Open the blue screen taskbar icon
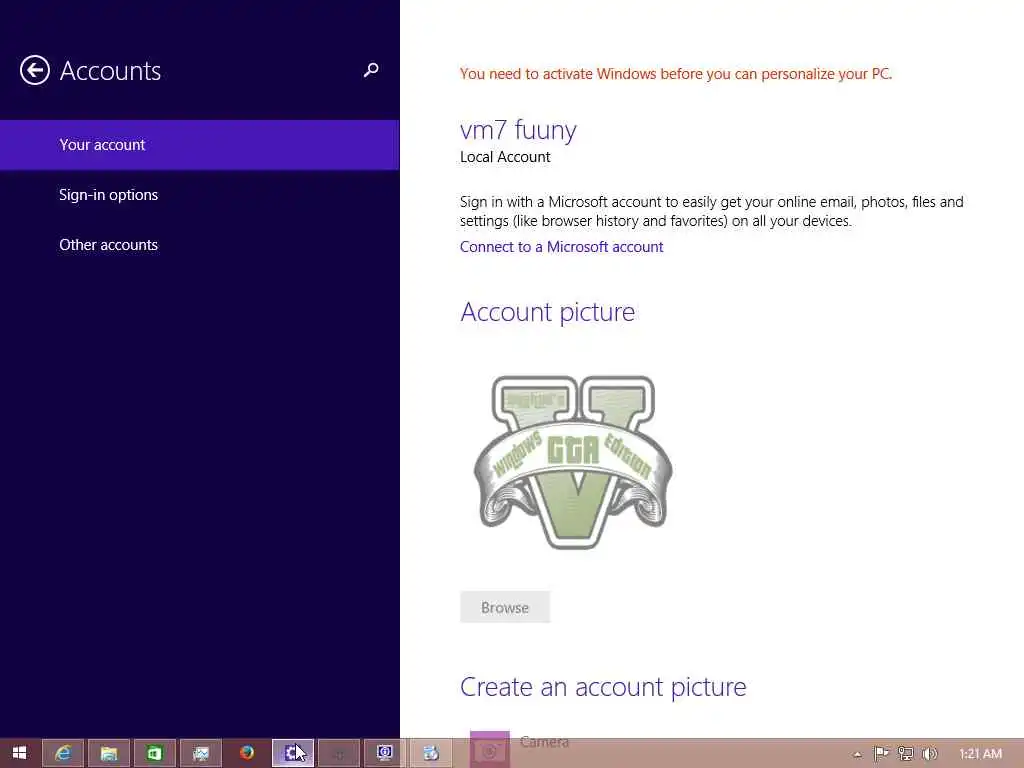 click(385, 753)
